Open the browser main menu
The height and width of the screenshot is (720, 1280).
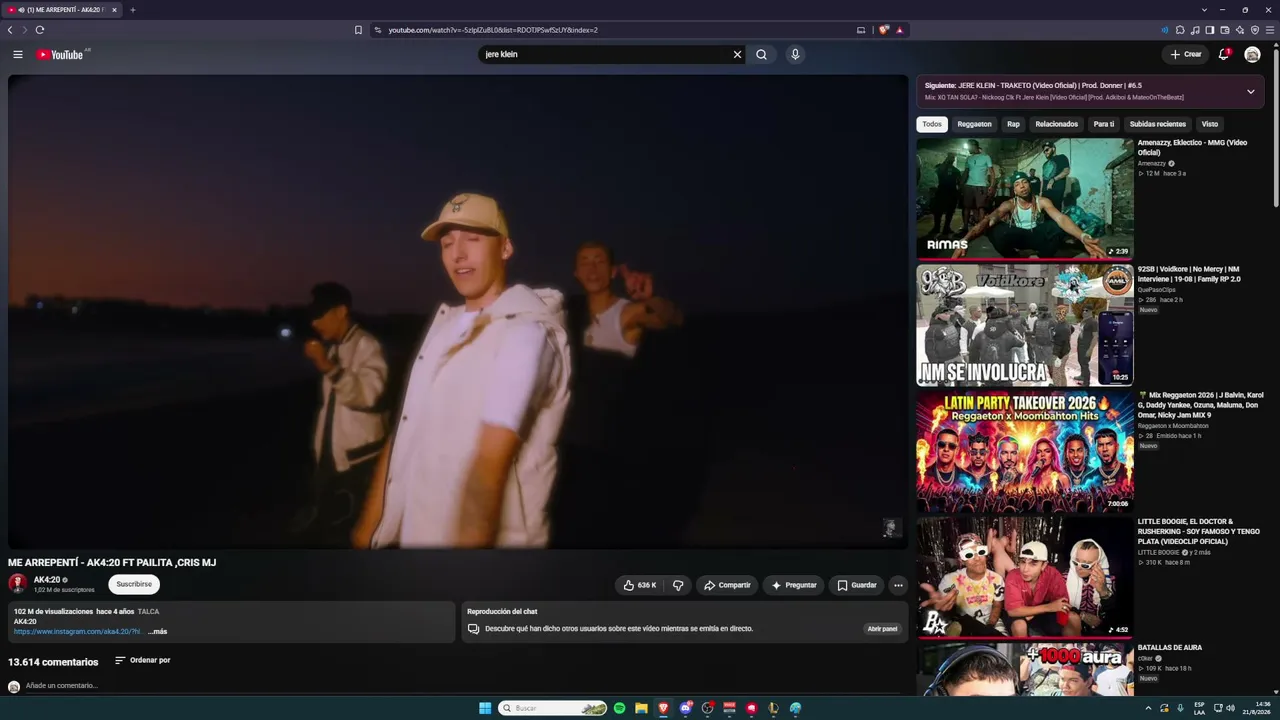click(x=1270, y=30)
